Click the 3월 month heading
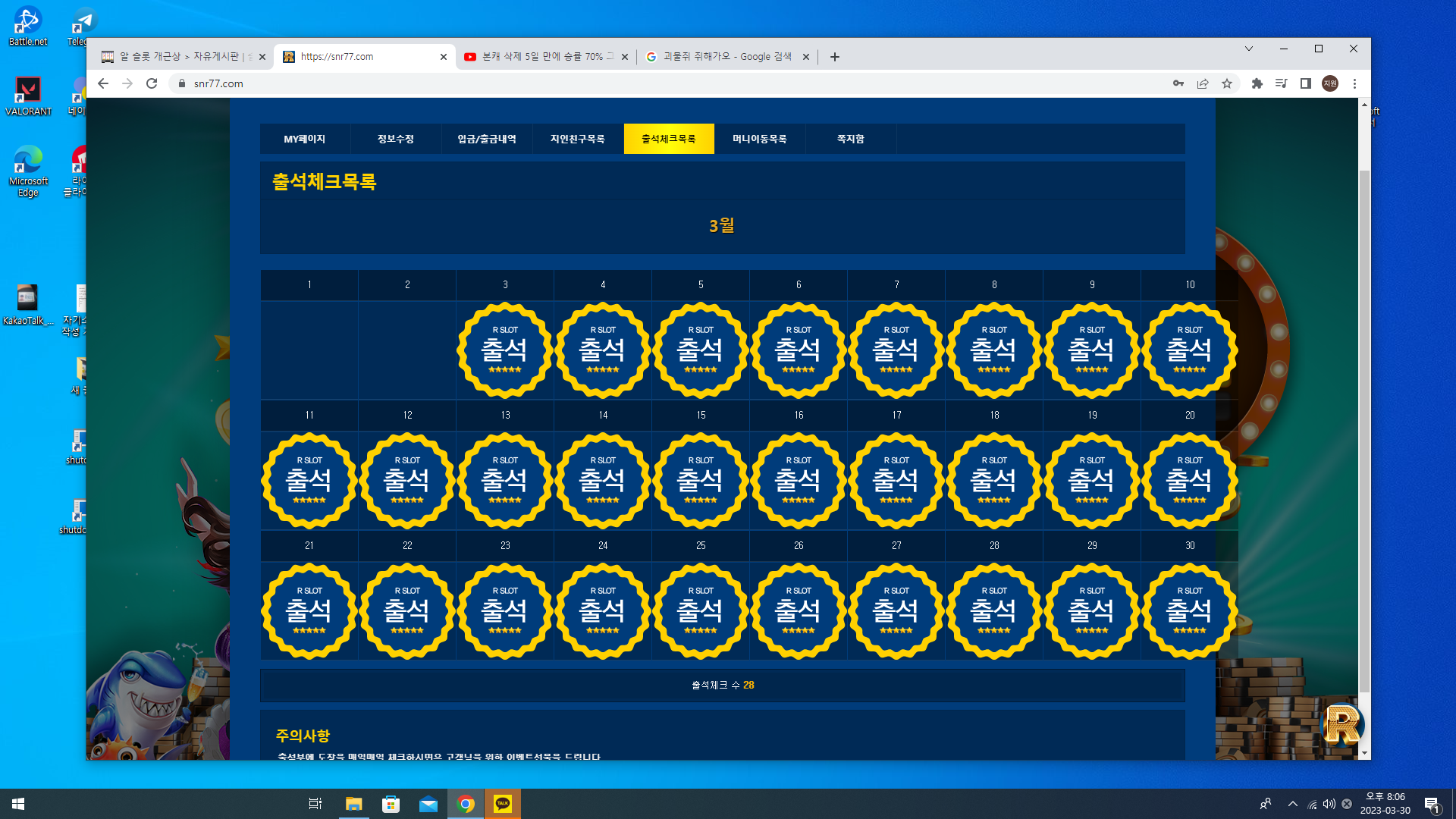 point(722,225)
